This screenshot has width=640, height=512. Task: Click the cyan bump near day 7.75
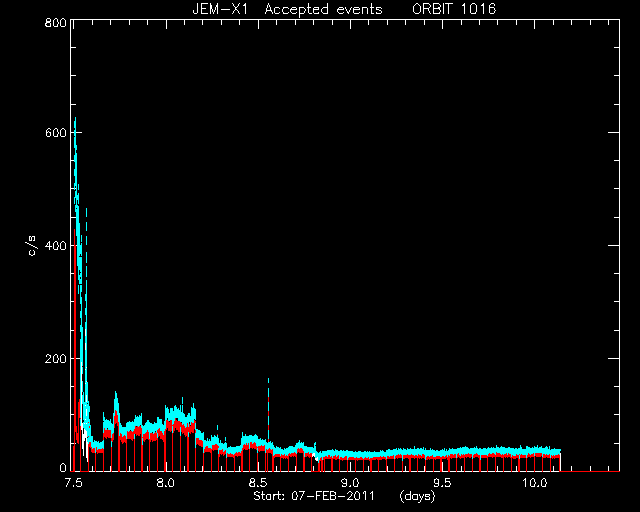(116, 400)
